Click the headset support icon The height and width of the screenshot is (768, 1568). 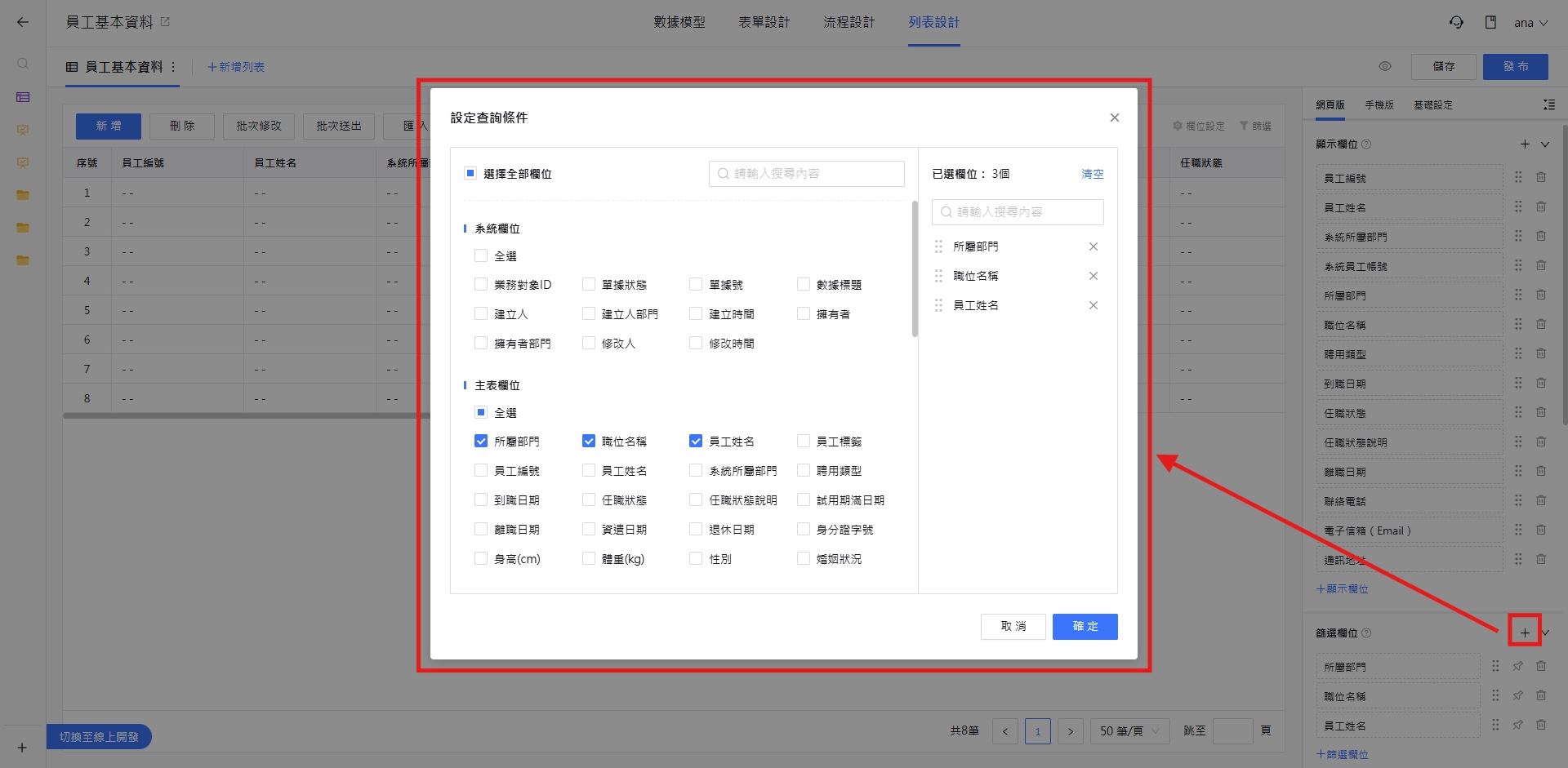[1456, 22]
